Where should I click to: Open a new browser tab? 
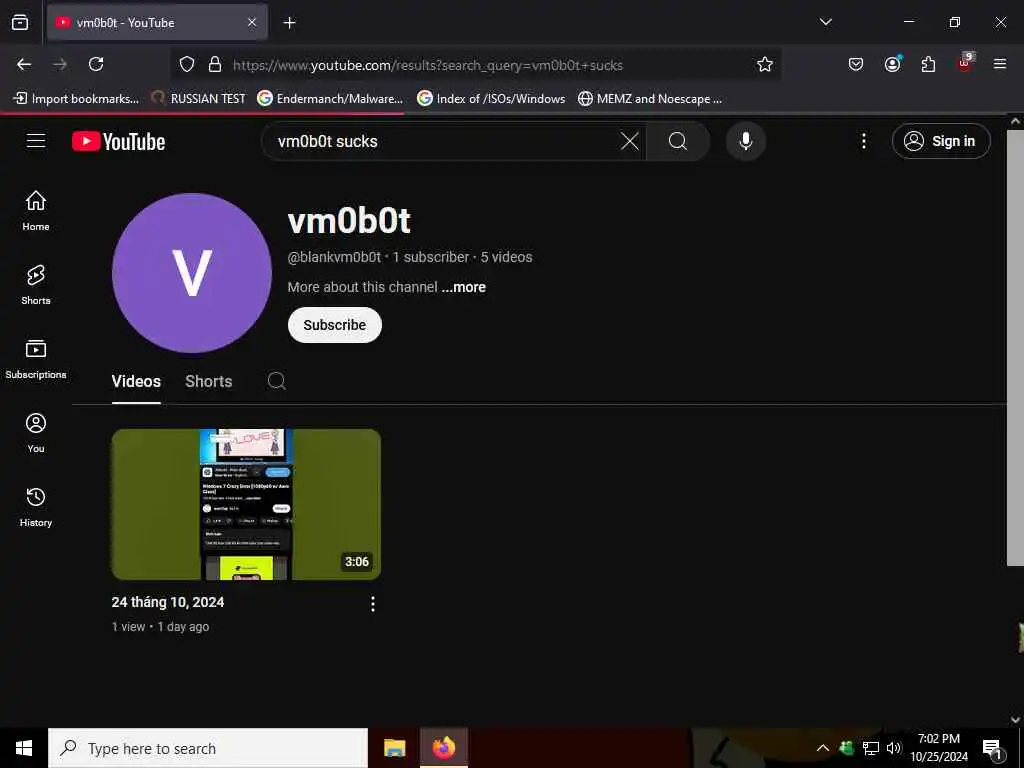289,23
